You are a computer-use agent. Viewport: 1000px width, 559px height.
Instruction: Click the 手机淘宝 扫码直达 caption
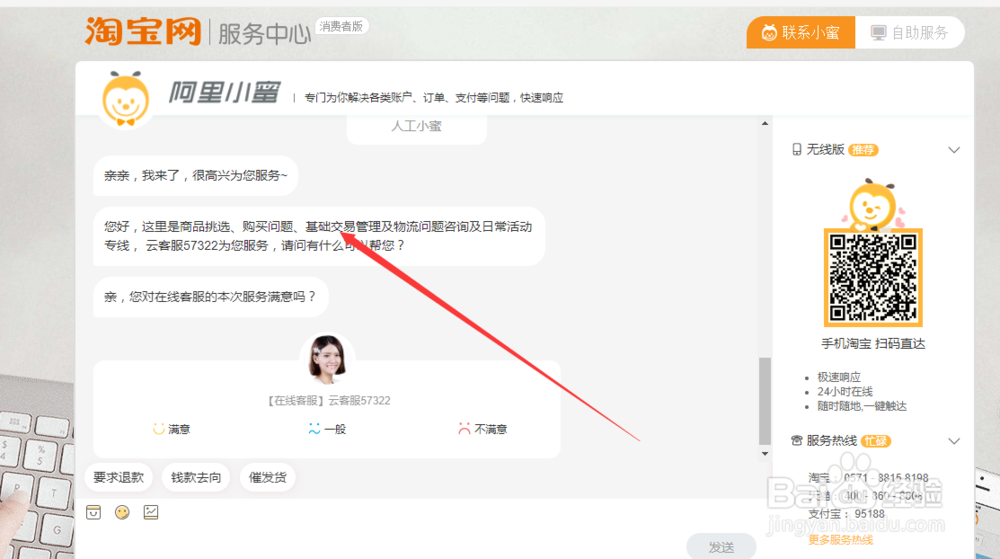point(873,344)
